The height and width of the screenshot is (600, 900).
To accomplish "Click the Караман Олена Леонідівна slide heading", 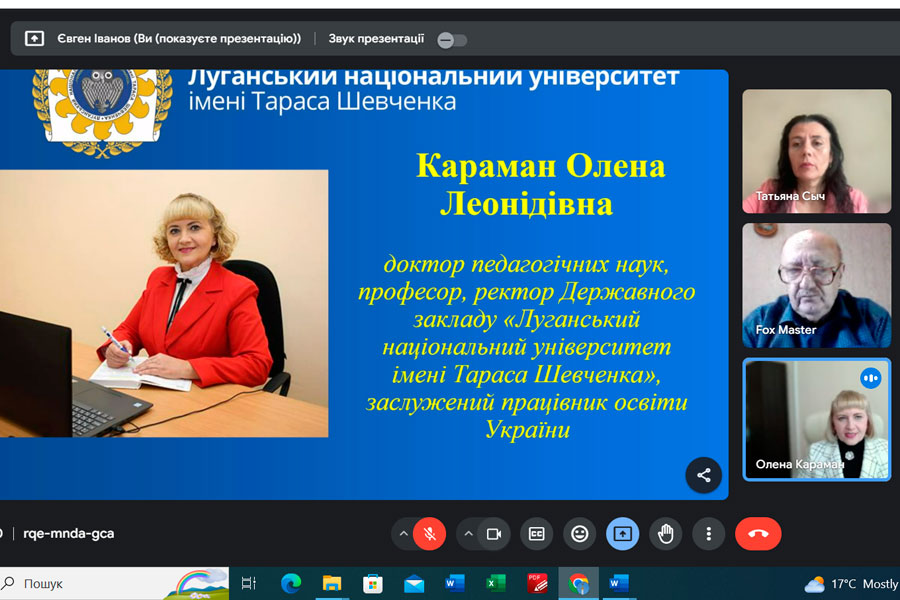I will 540,185.
